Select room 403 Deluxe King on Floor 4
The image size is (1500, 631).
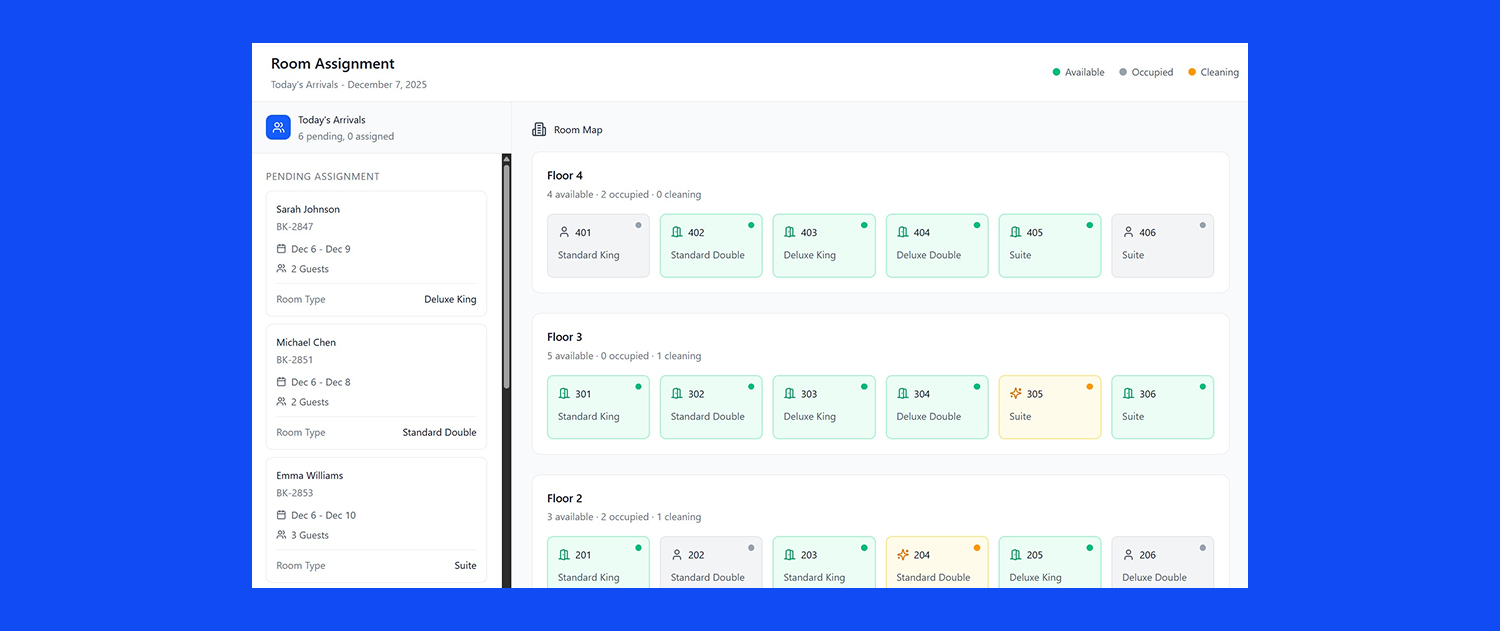823,245
